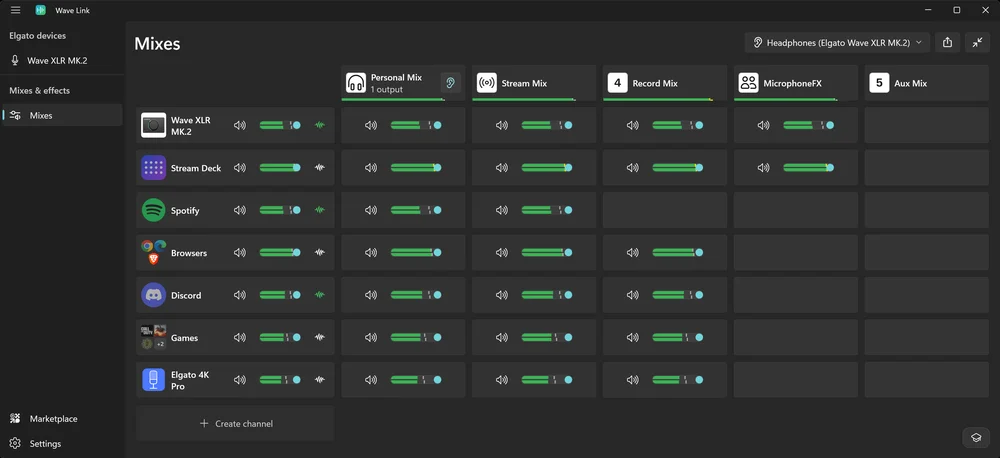Open effects for Wave XLR MK.2 channel
1000x458 pixels.
320,125
